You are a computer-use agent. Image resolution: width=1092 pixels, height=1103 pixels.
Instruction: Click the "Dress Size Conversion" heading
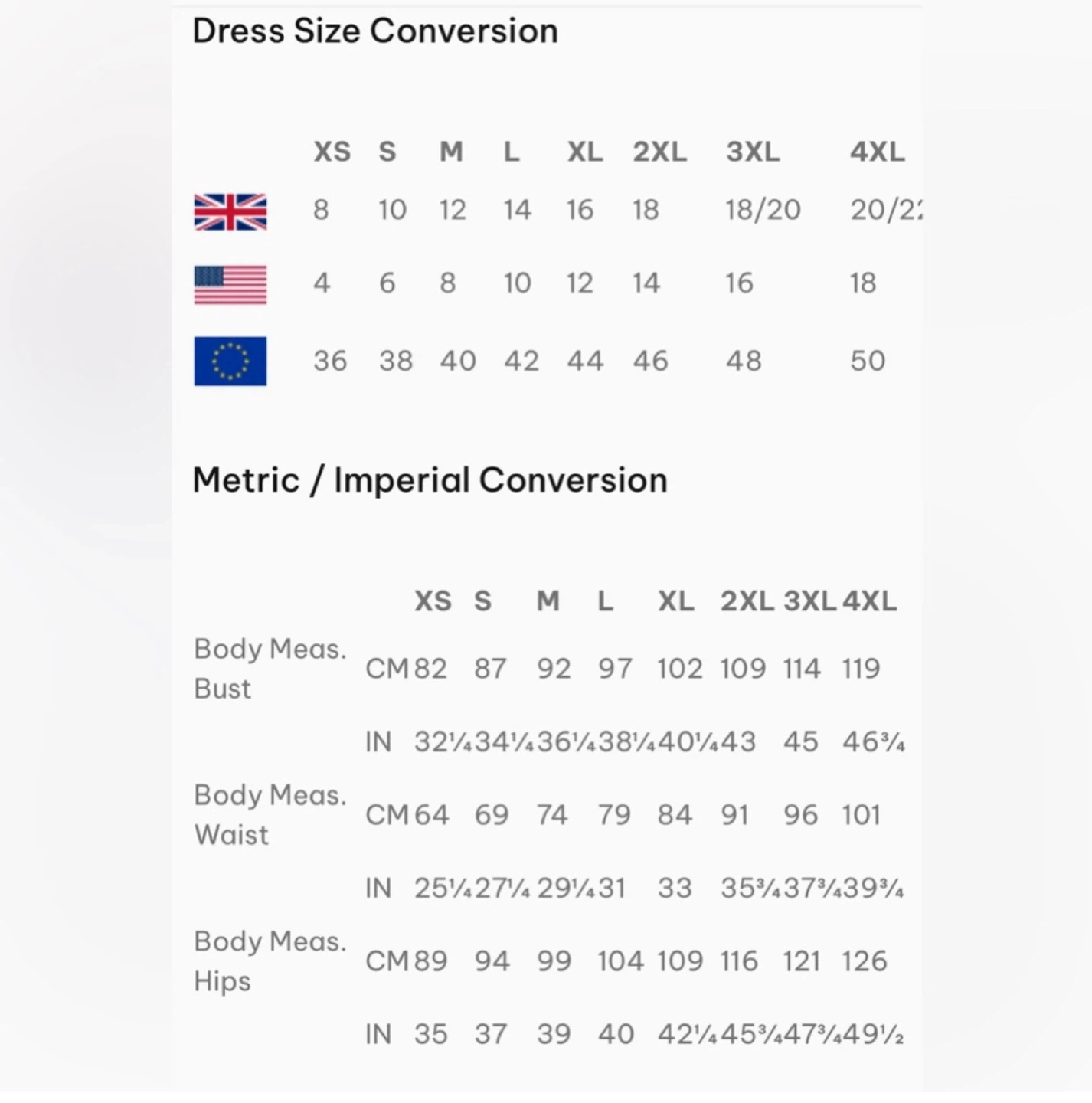point(375,31)
